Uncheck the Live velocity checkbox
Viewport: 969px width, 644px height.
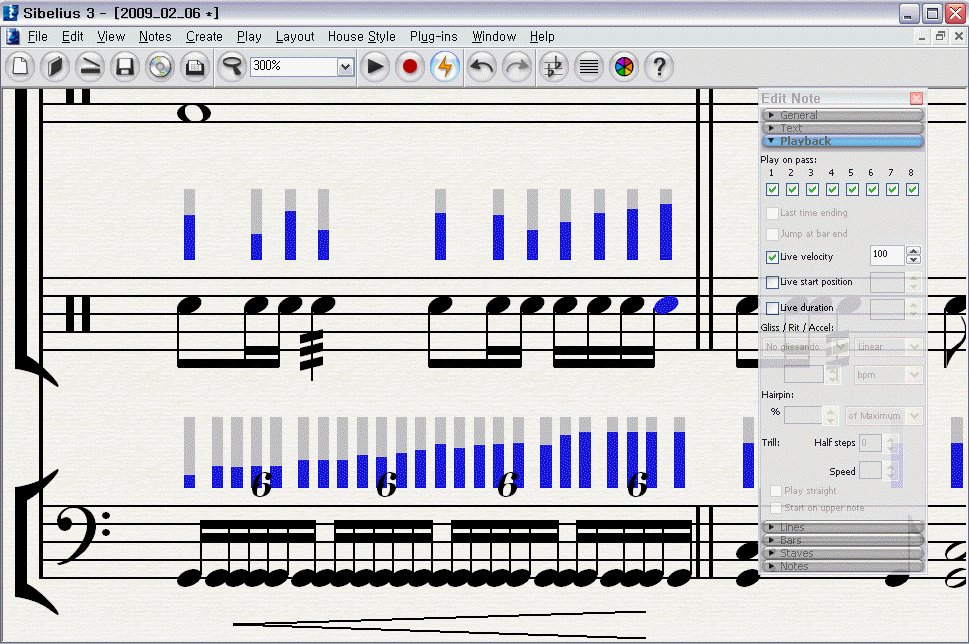[x=772, y=257]
